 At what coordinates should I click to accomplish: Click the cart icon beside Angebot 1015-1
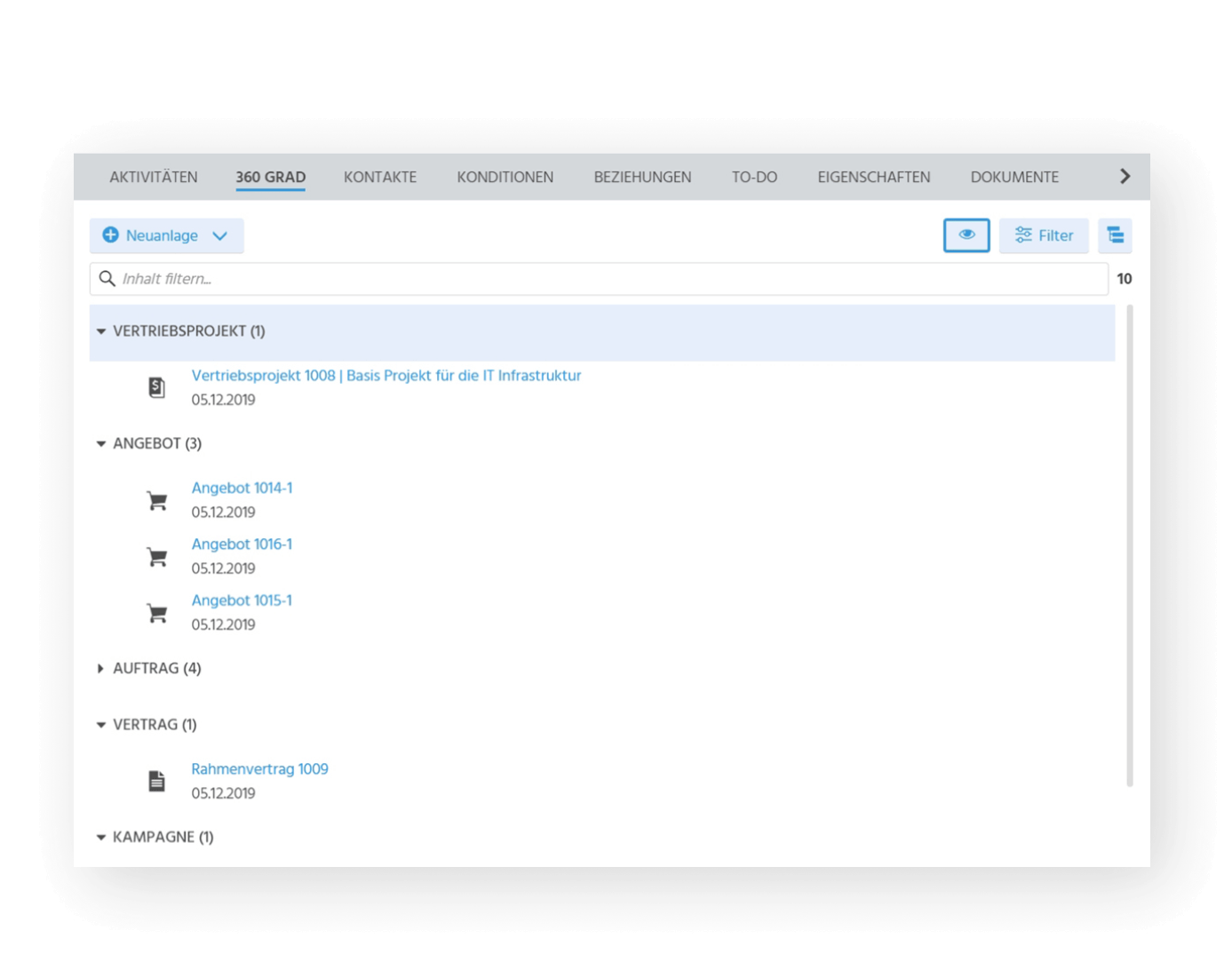(x=157, y=613)
